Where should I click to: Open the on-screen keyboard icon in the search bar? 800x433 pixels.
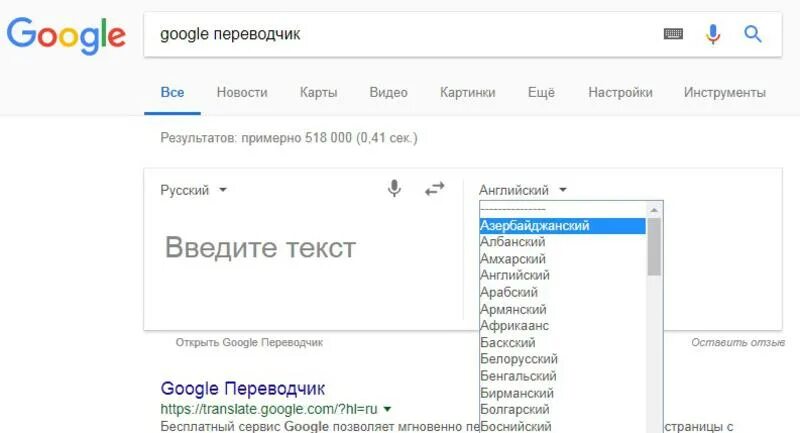pos(673,34)
